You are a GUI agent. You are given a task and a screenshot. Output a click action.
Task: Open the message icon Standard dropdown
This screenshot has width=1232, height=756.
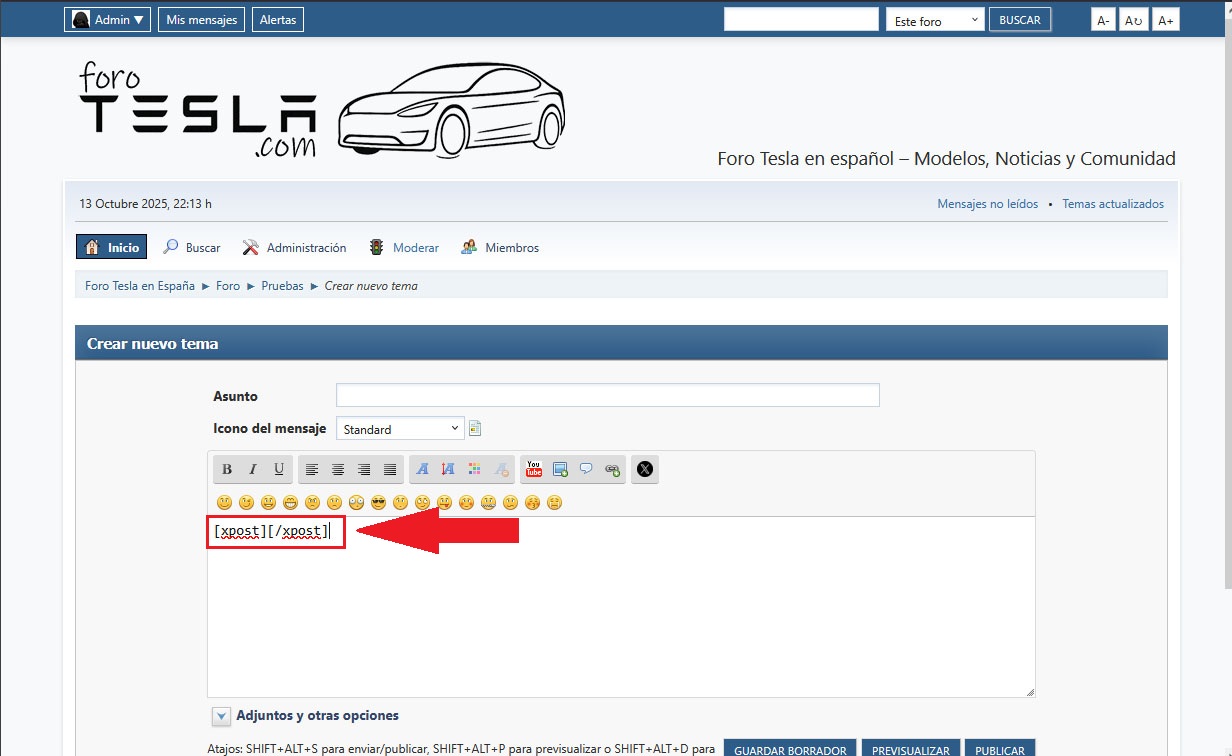[x=400, y=429]
